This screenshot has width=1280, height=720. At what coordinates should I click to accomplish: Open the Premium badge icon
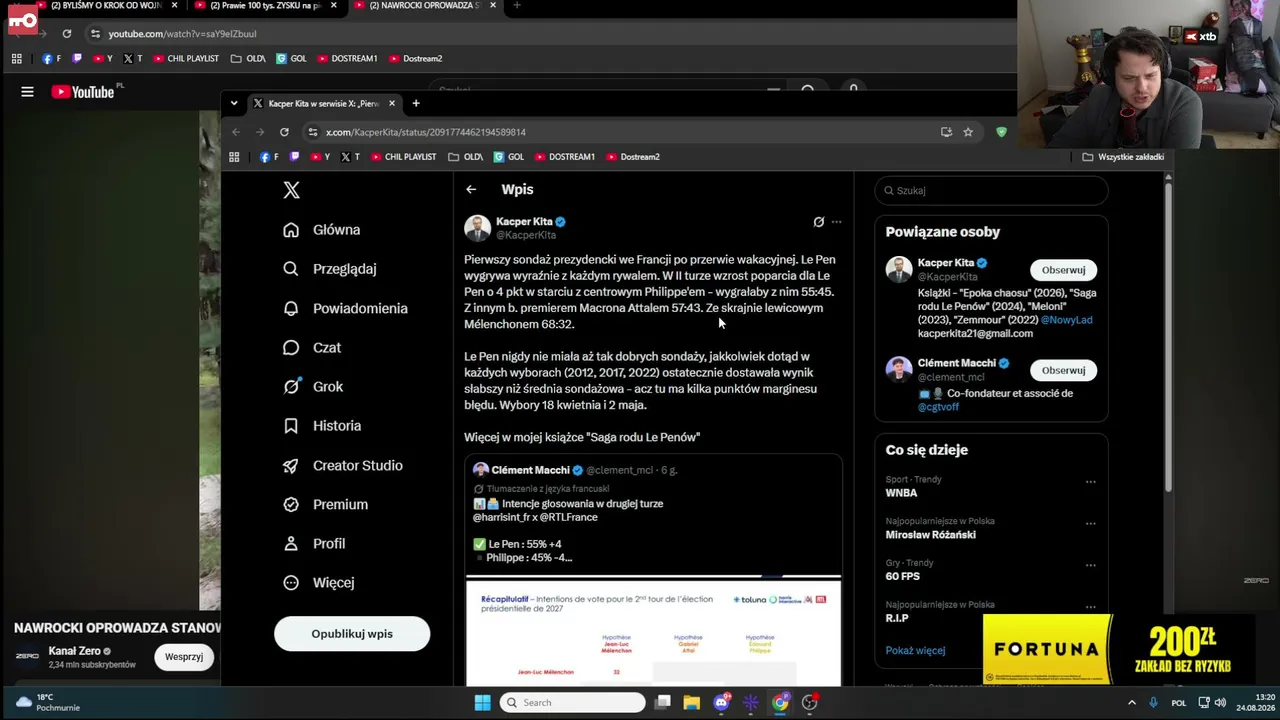click(x=291, y=504)
